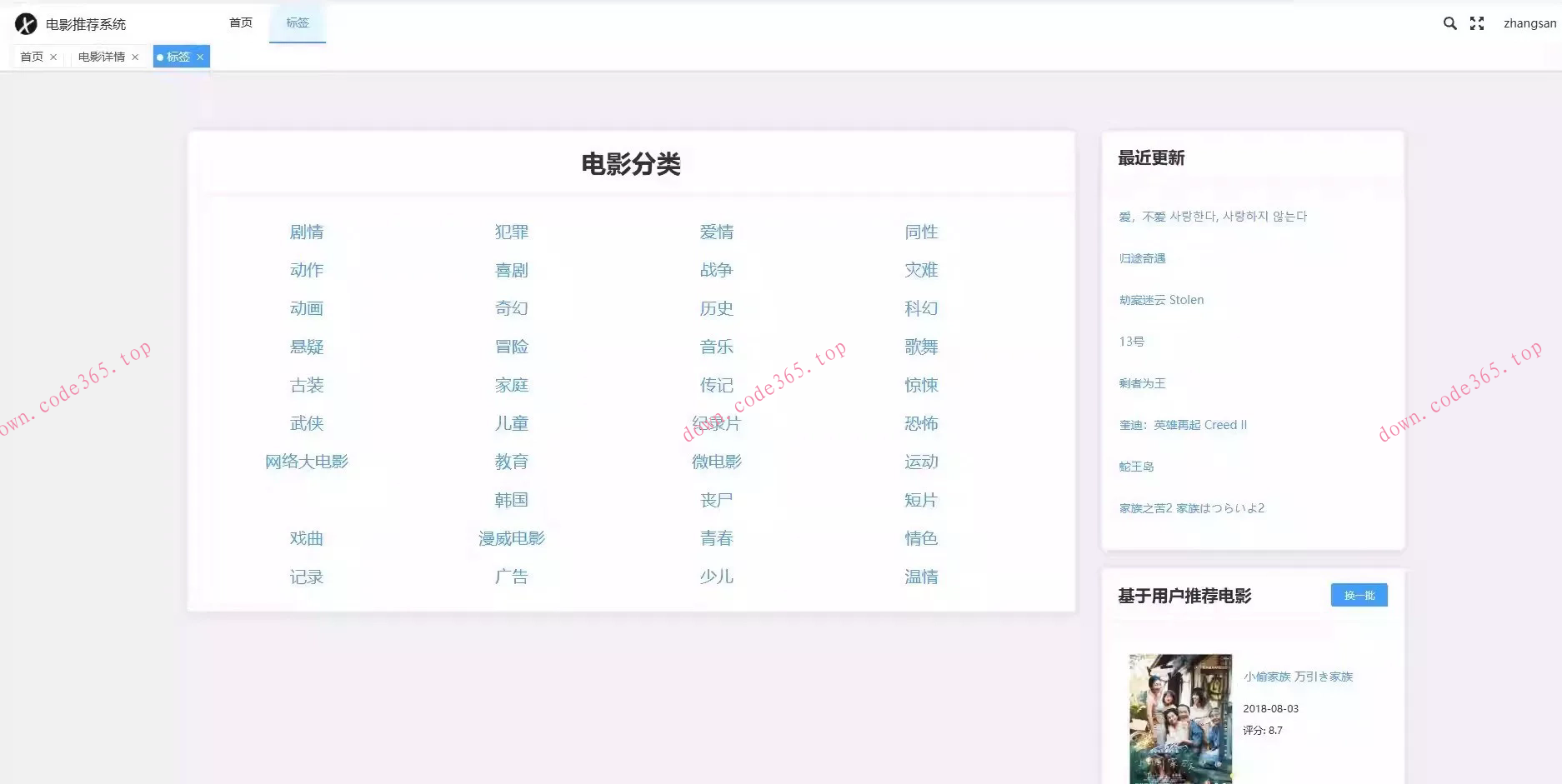The image size is (1562, 784).
Task: View the 古装 category
Action: coord(307,385)
